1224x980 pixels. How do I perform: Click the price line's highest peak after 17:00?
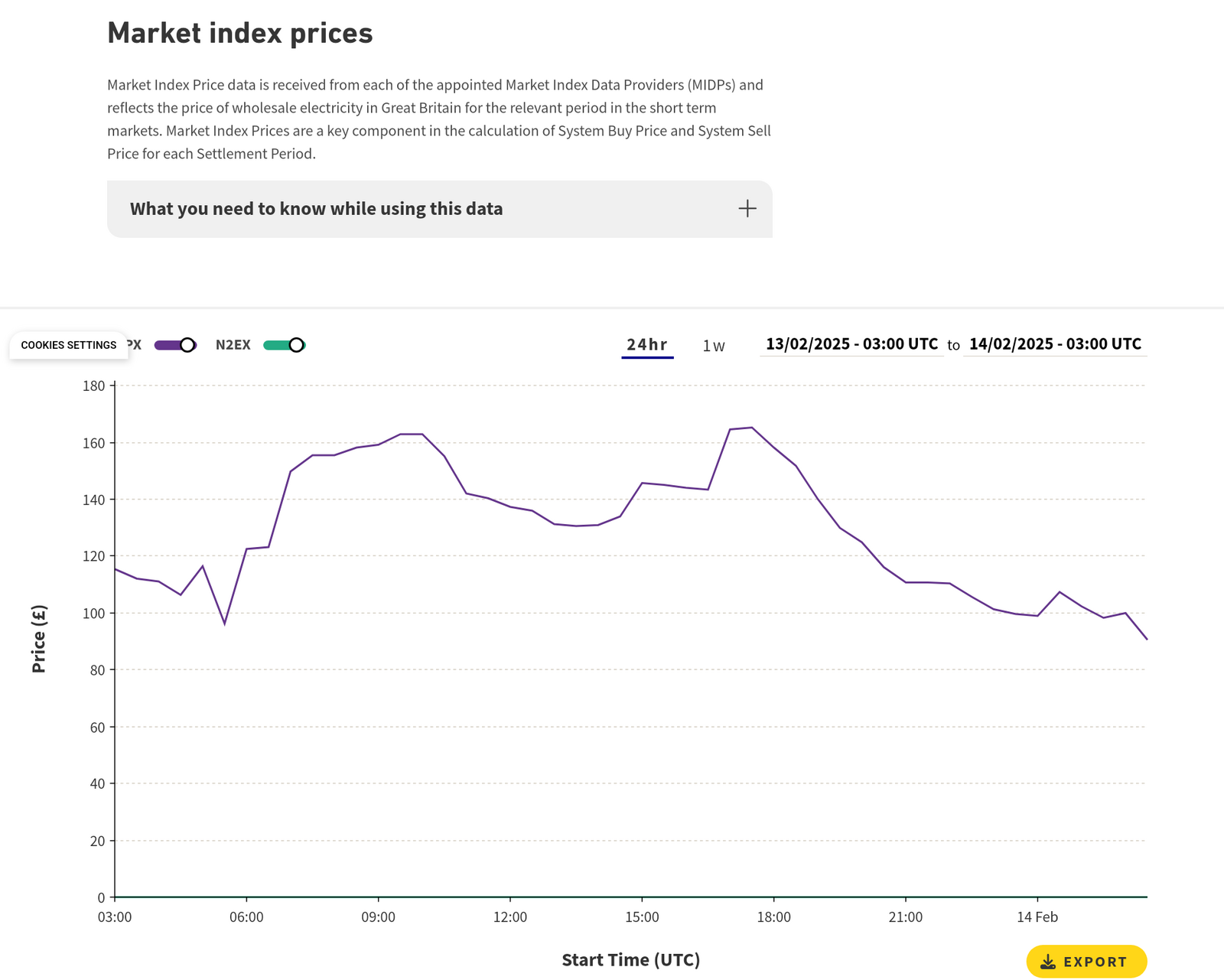(751, 428)
